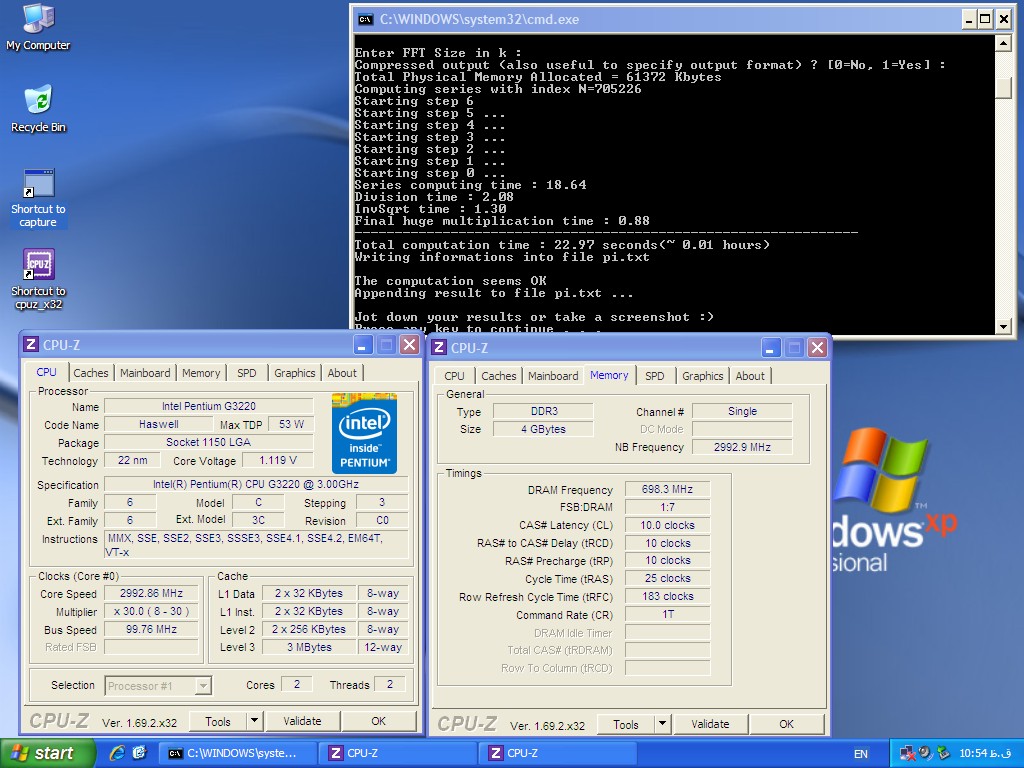The height and width of the screenshot is (768, 1024).
Task: Click the system tray clock 10:54
Action: click(986, 754)
